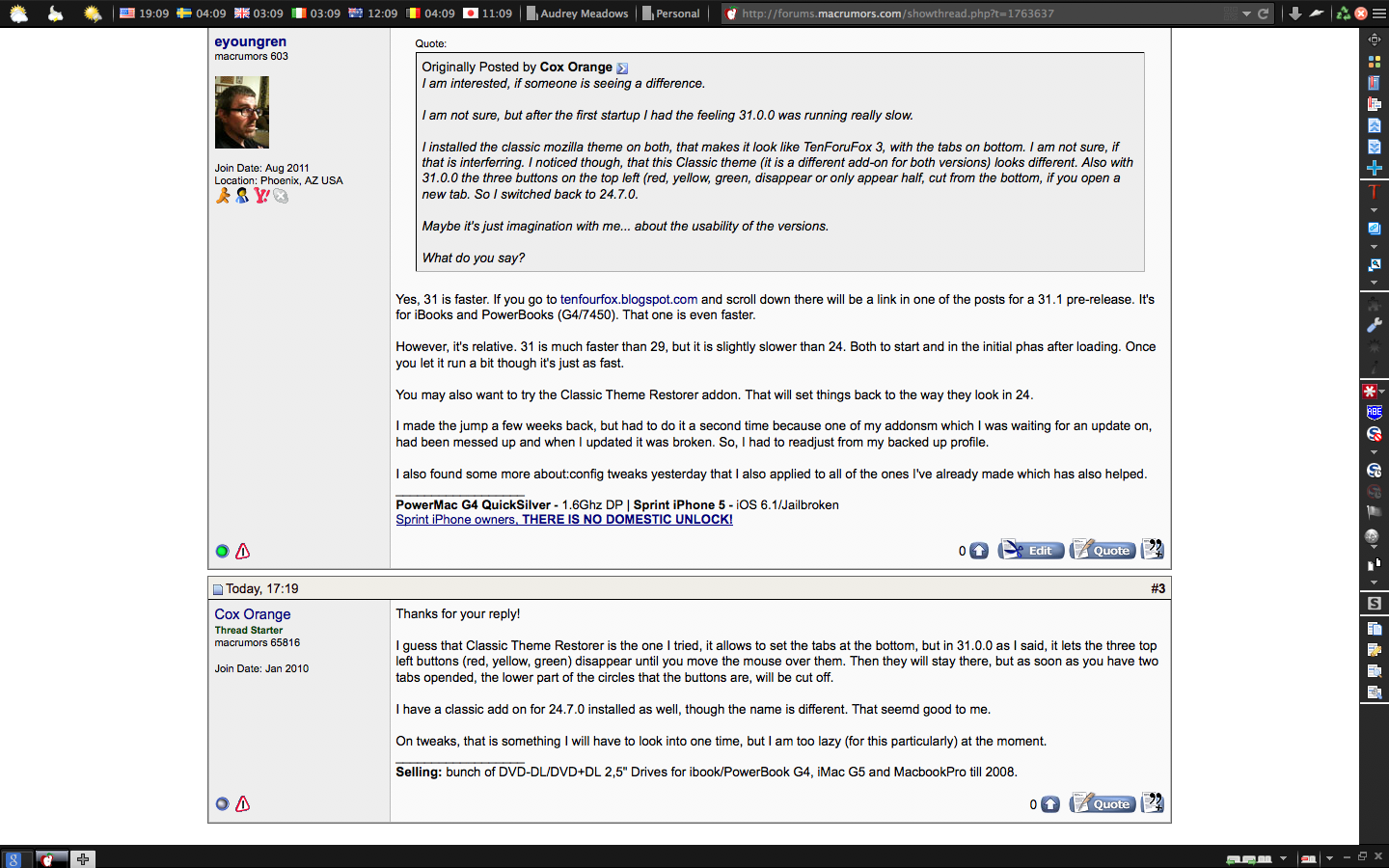
Task: Click the four-arrow move icon in sidebar
Action: click(x=1374, y=40)
